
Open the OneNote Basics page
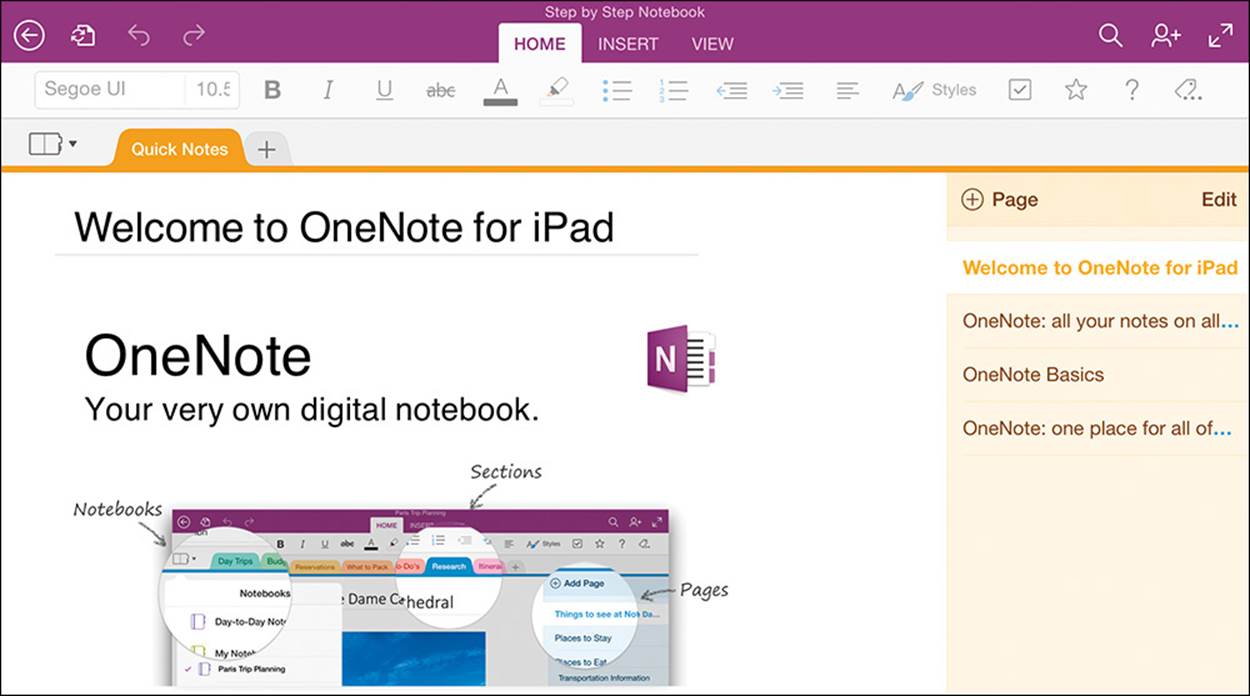pos(1098,375)
